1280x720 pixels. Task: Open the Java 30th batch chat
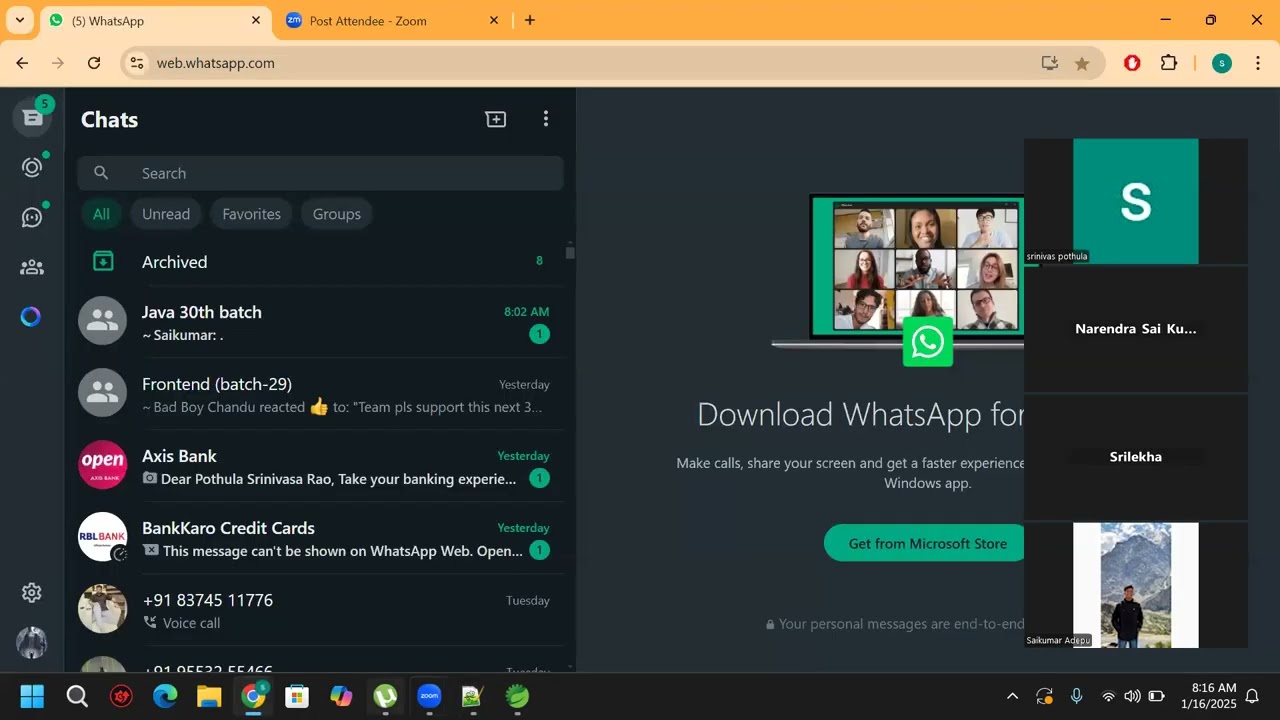[x=320, y=322]
